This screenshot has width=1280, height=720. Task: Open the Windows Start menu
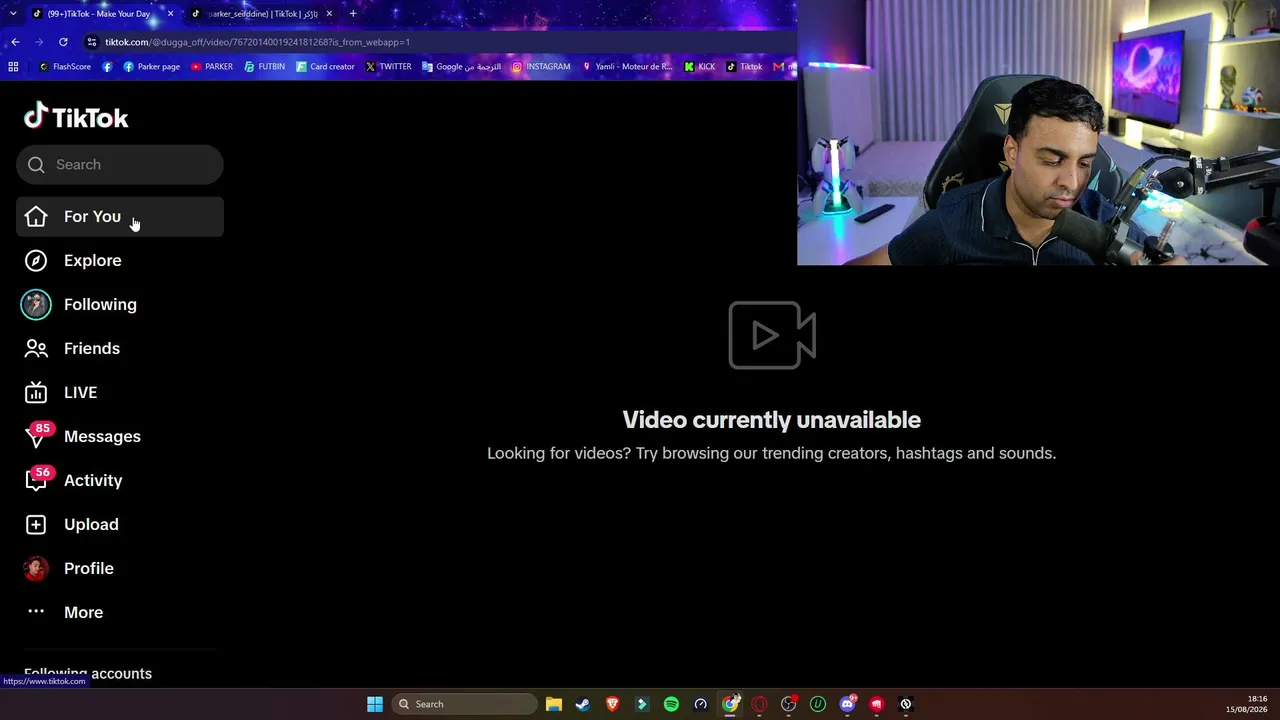375,704
